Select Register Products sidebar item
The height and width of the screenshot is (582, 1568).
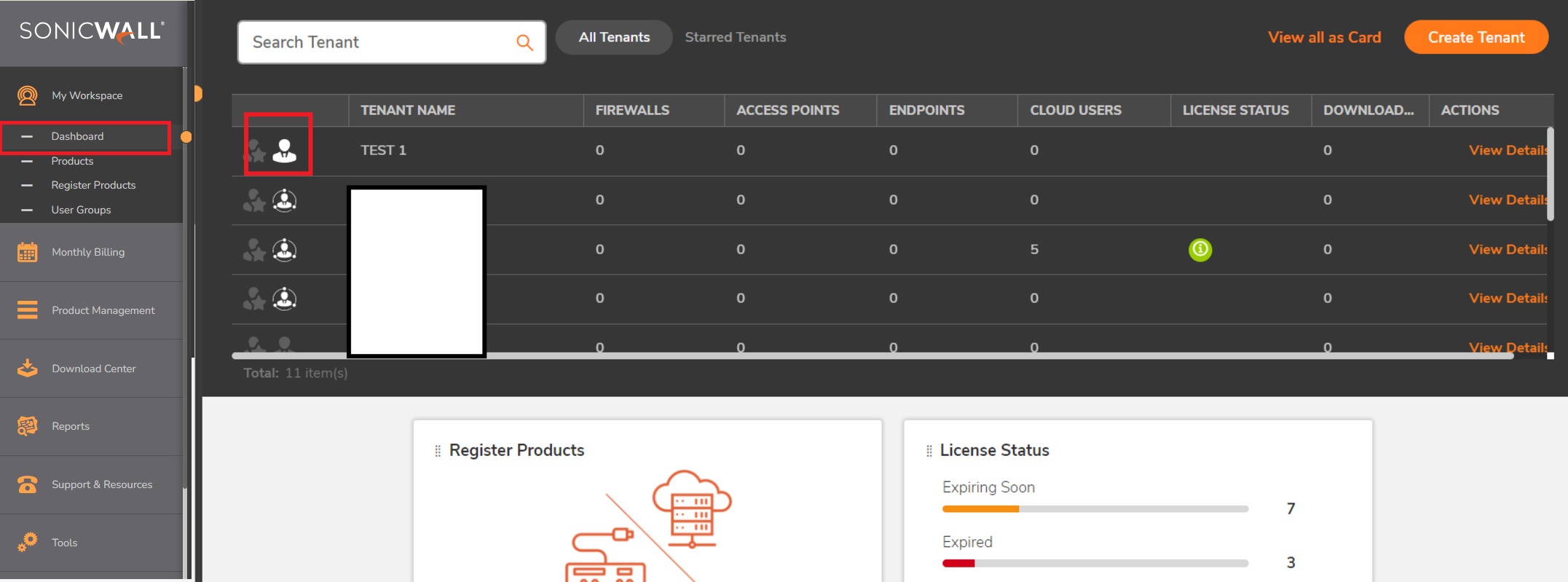(93, 185)
